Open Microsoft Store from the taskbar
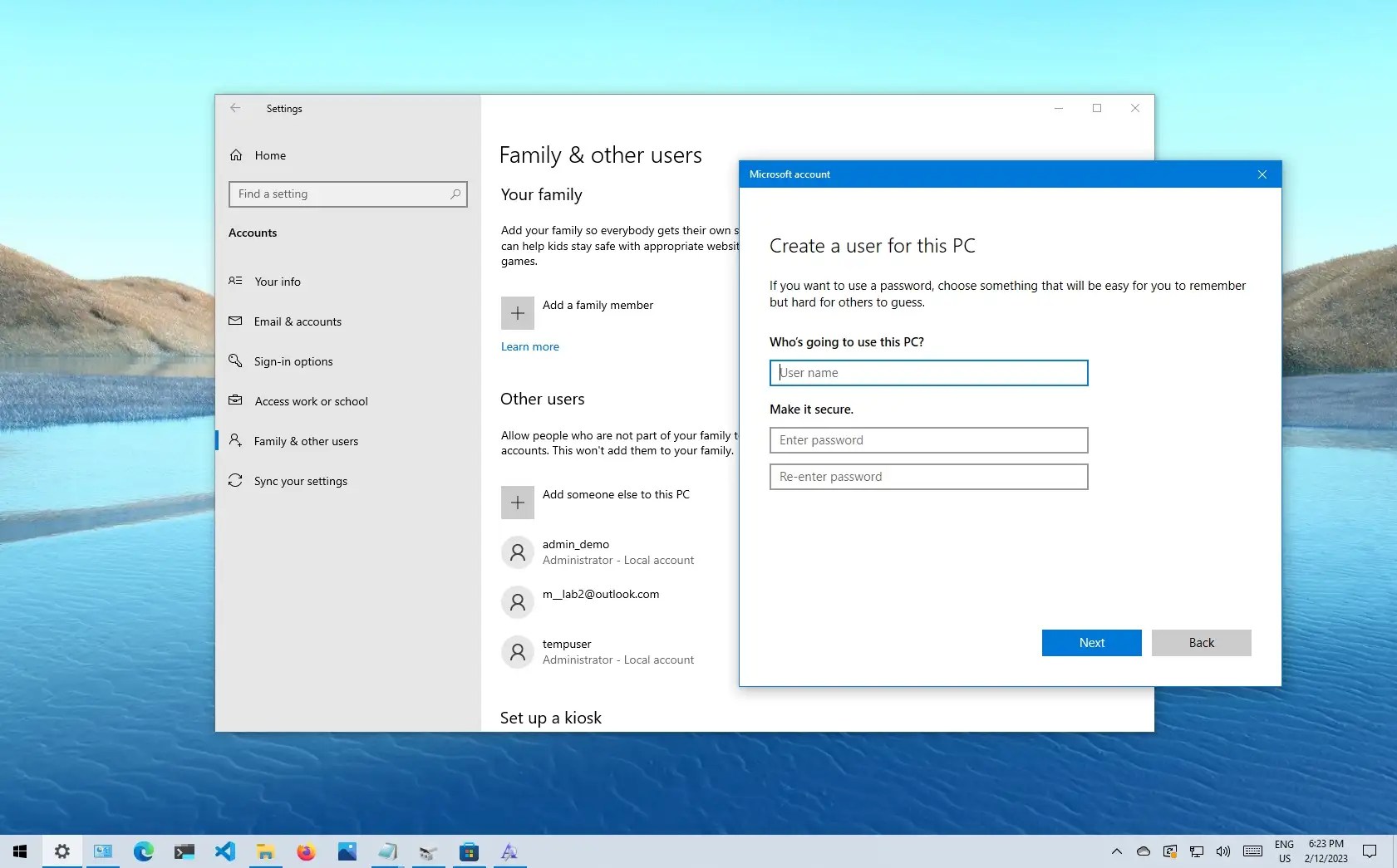Screen dimensions: 1397x868 point(470,851)
